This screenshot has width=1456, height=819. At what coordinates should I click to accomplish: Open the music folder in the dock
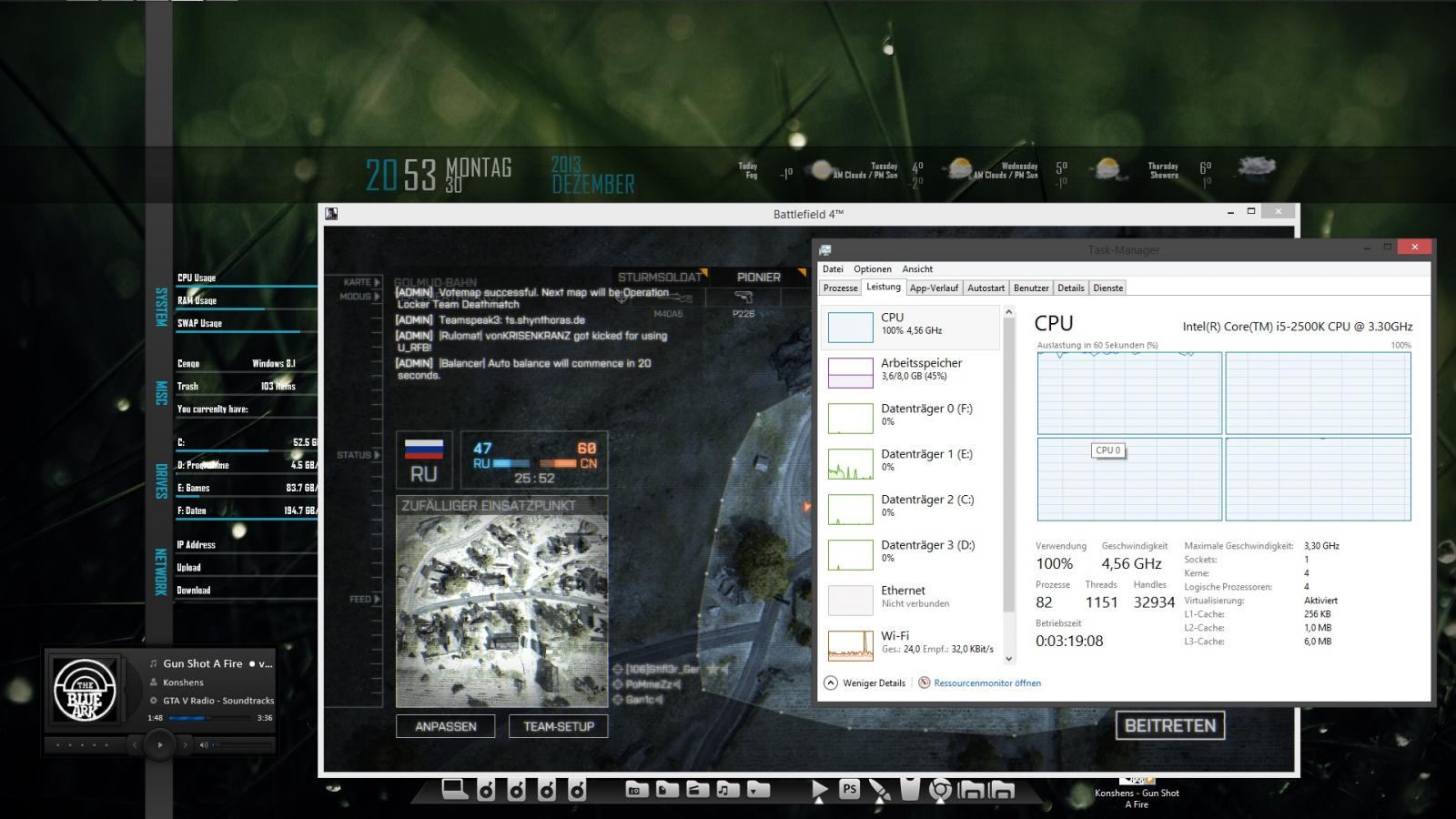pos(727,789)
